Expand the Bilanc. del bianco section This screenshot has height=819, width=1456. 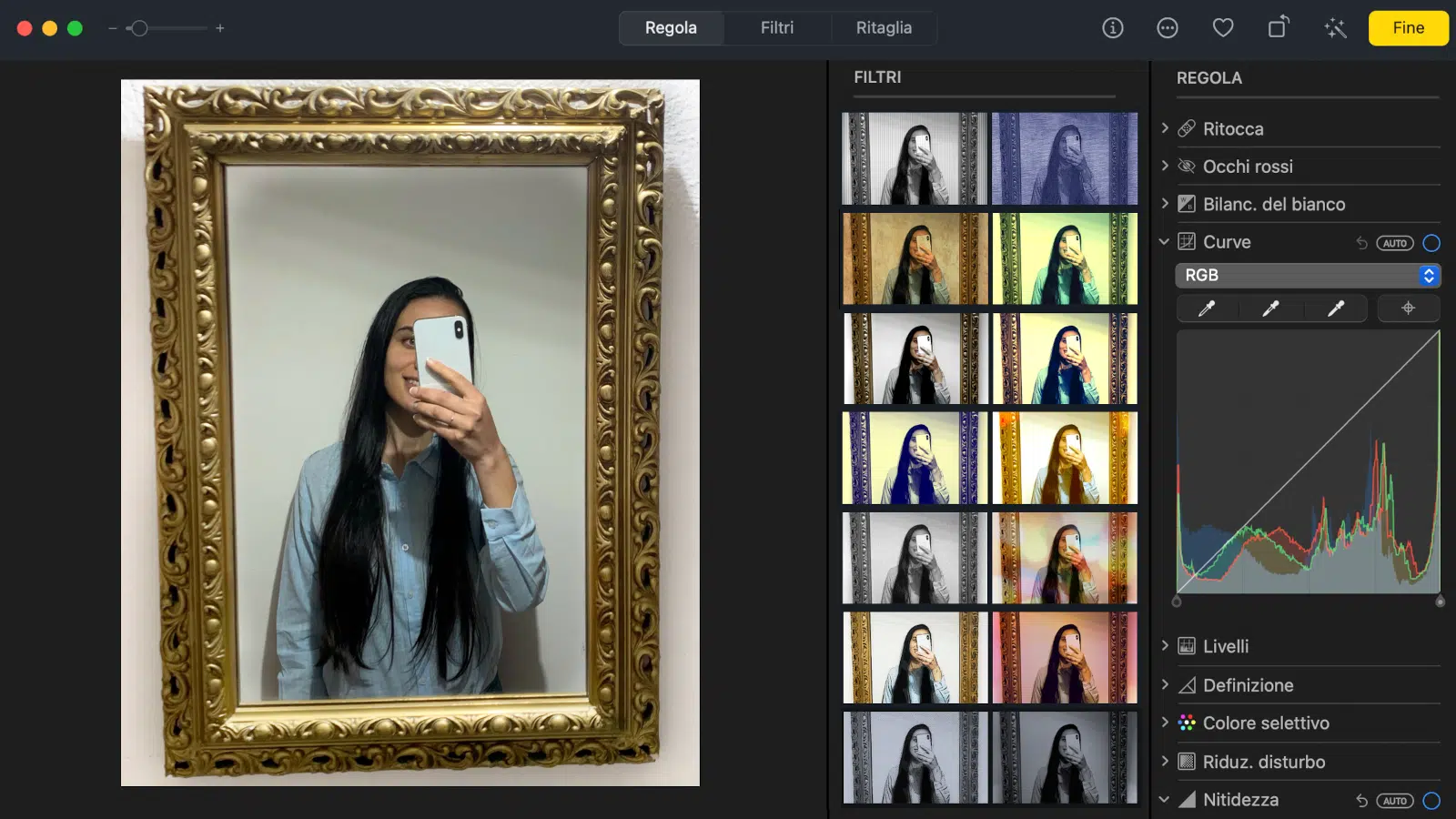point(1165,204)
